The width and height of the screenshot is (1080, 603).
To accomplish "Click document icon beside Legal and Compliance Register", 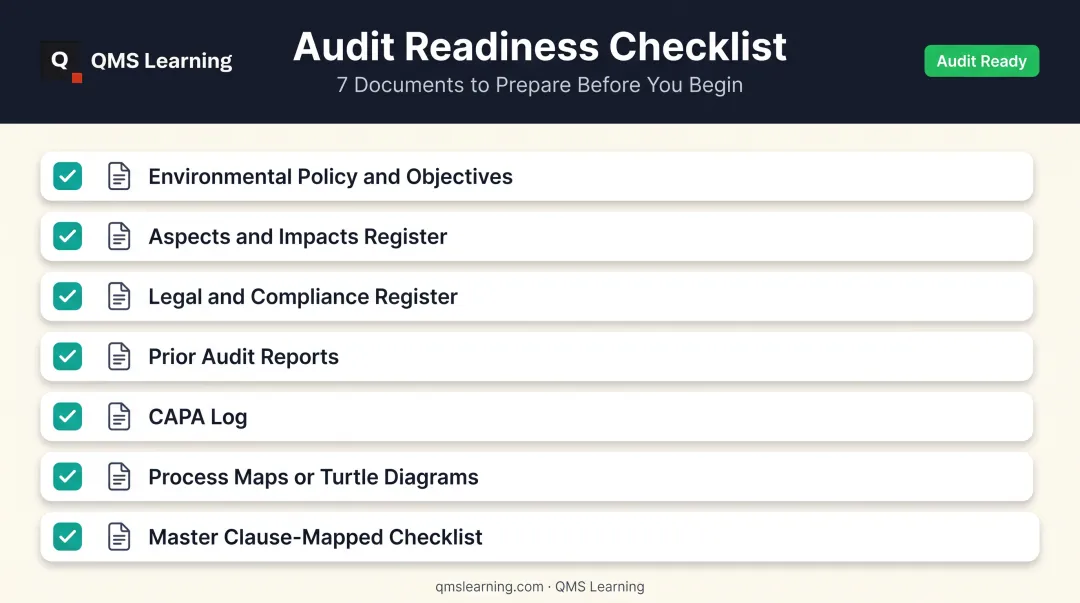I will point(119,296).
